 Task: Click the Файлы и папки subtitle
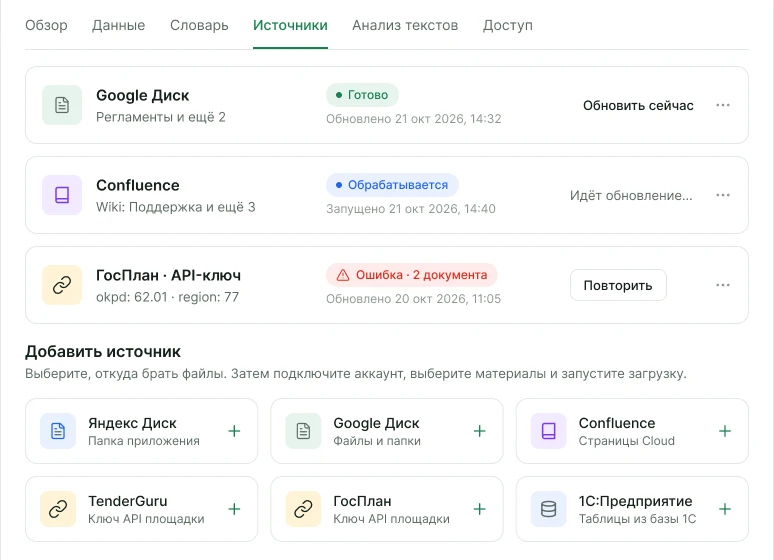(377, 441)
